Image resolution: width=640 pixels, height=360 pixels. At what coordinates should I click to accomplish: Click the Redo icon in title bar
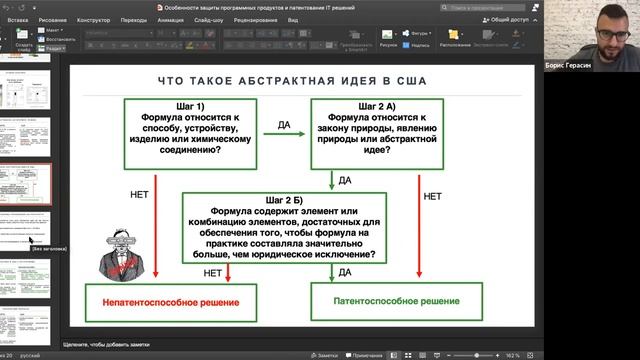click(21, 8)
